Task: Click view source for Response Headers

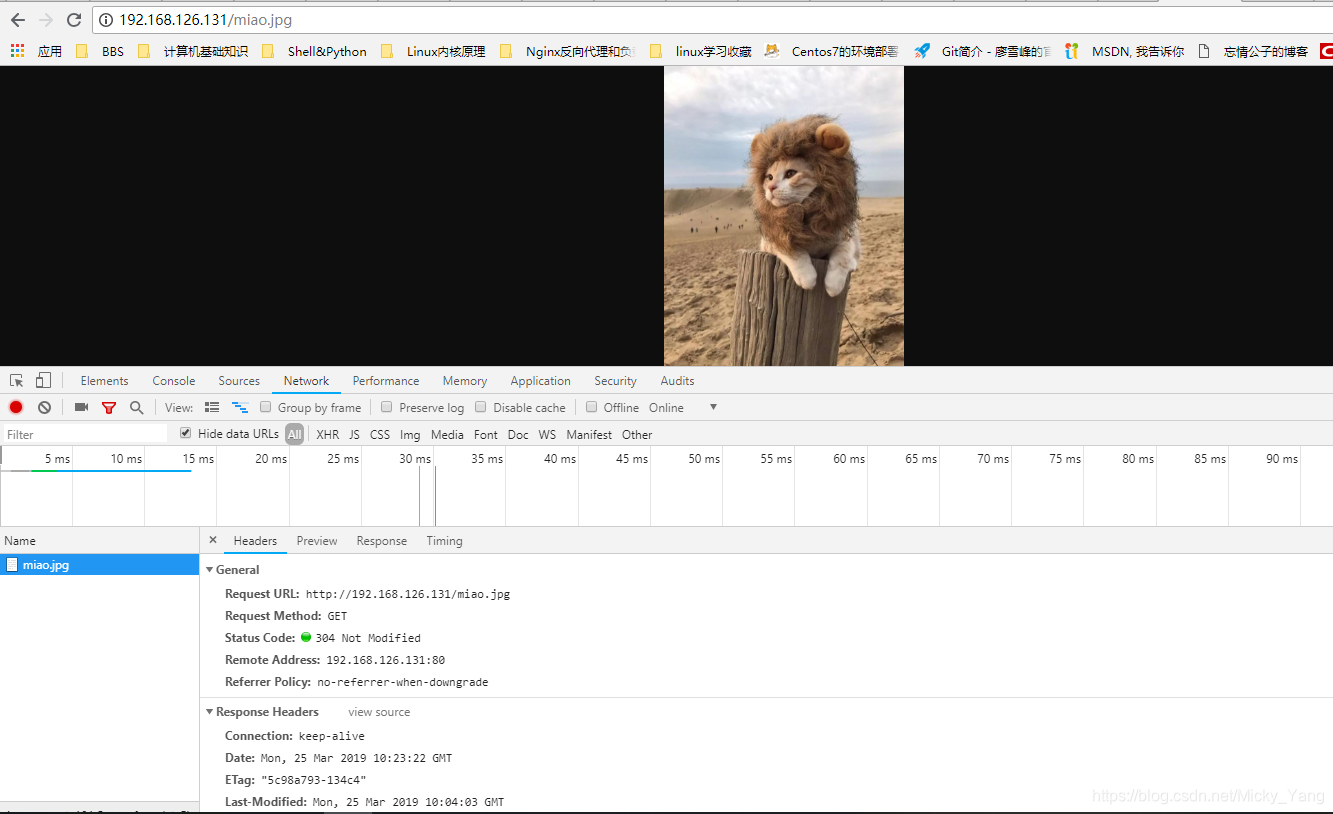Action: click(379, 712)
